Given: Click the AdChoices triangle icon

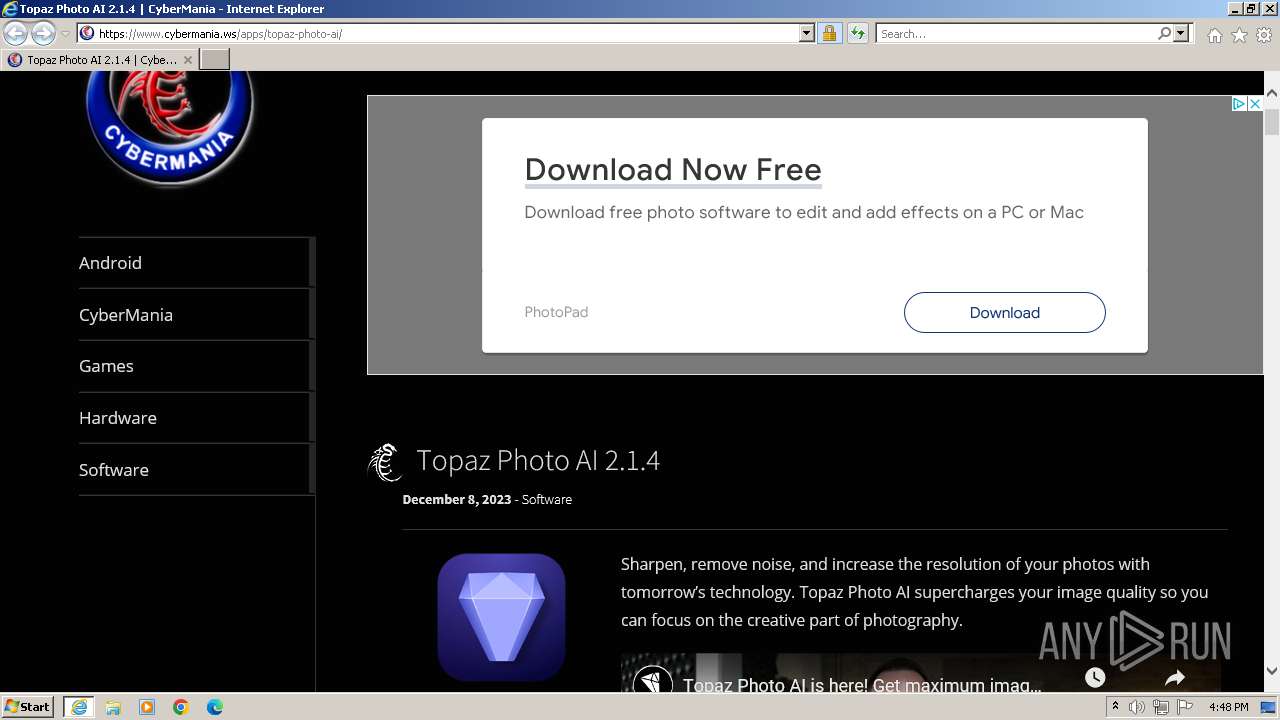Looking at the screenshot, I should (x=1239, y=104).
